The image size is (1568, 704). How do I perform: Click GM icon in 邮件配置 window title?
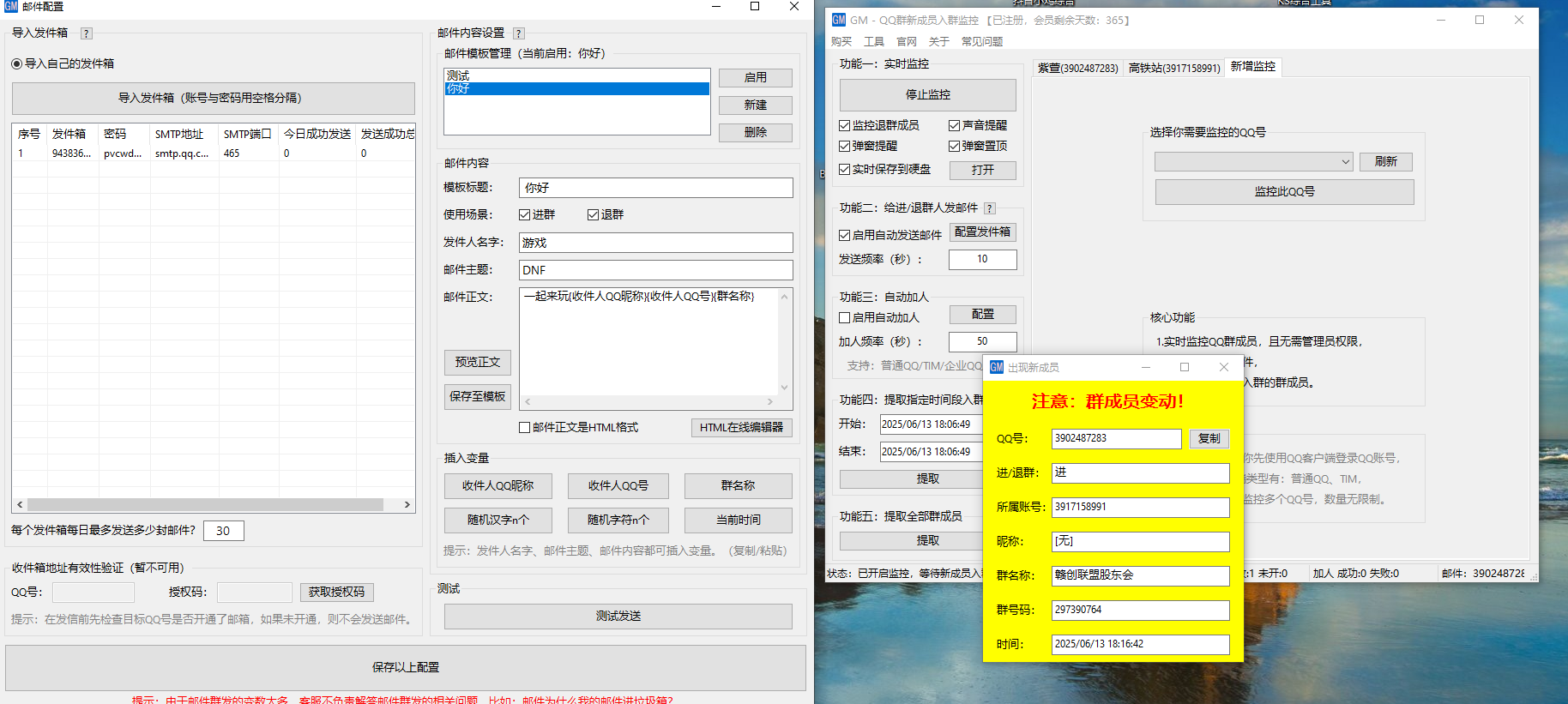point(10,6)
